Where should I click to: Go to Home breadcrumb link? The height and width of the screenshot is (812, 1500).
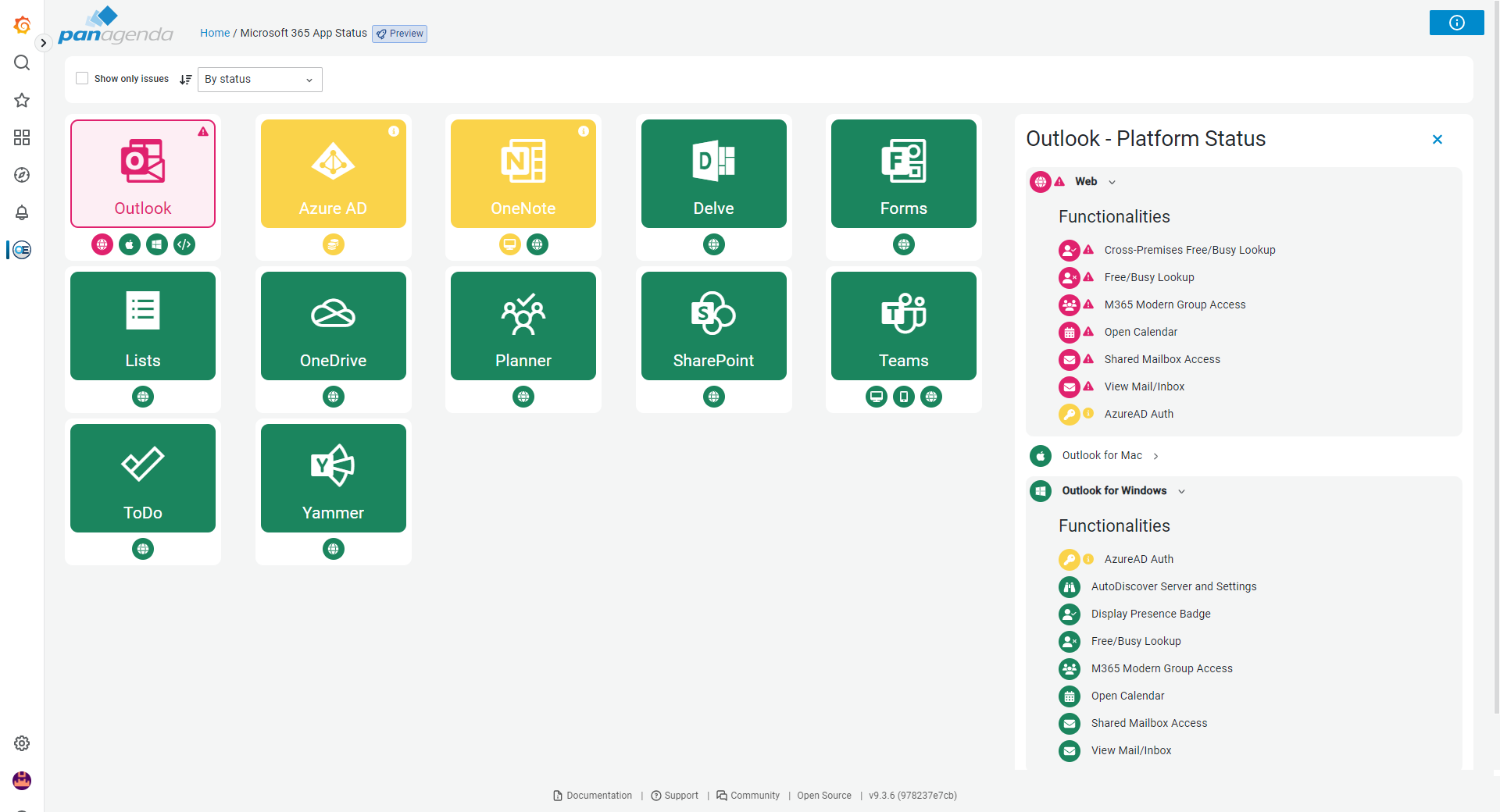214,33
